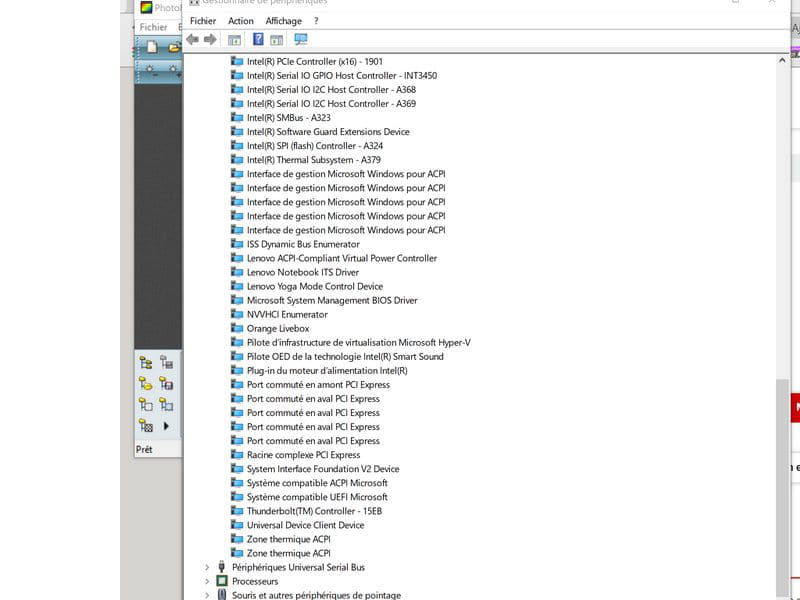Open the Affichage menu
This screenshot has height=600, width=800.
pyautogui.click(x=283, y=21)
